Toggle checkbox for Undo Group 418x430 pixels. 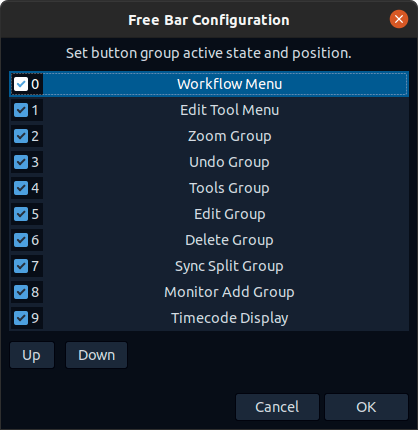click(21, 162)
